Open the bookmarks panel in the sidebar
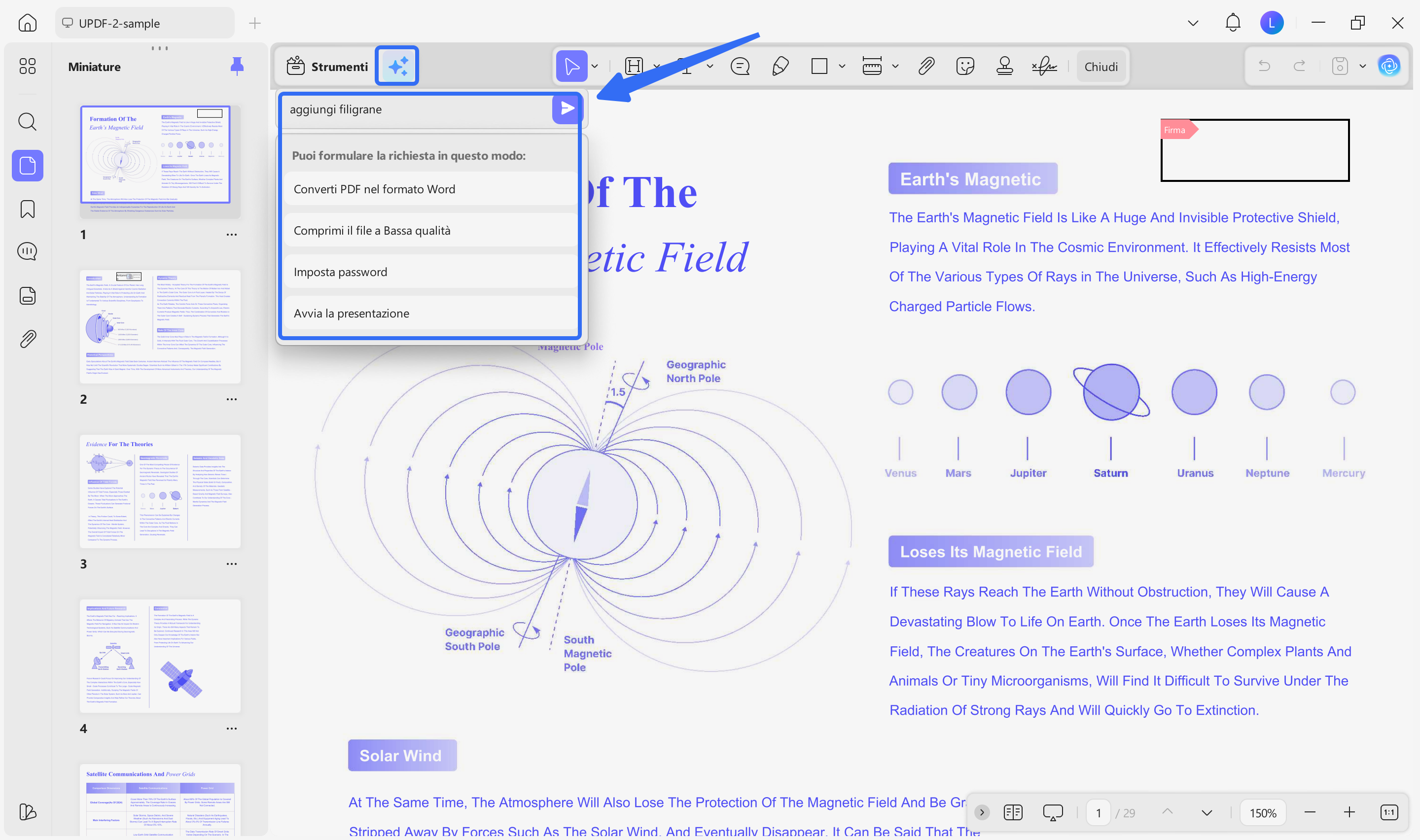The image size is (1420, 840). pos(27,209)
